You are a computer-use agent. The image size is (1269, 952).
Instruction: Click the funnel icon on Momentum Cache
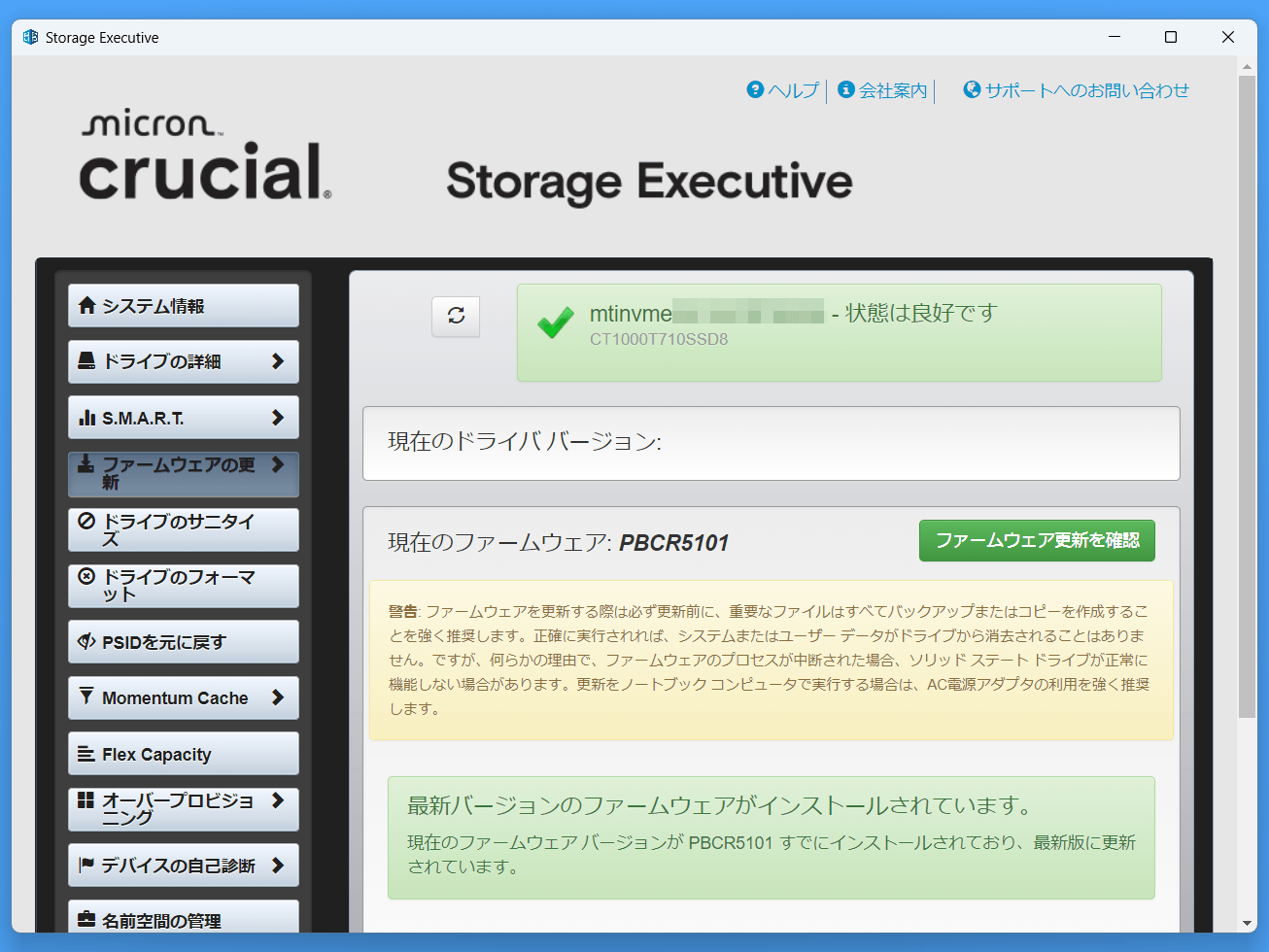coord(86,697)
